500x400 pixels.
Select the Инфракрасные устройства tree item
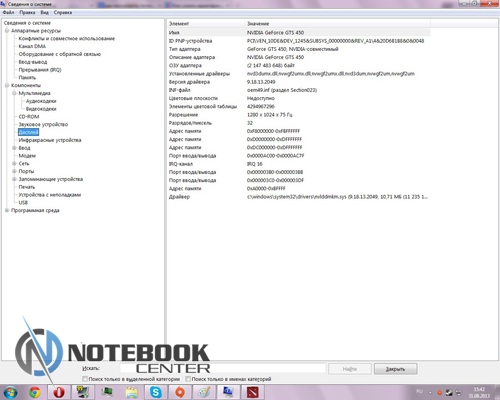pyautogui.click(x=50, y=140)
